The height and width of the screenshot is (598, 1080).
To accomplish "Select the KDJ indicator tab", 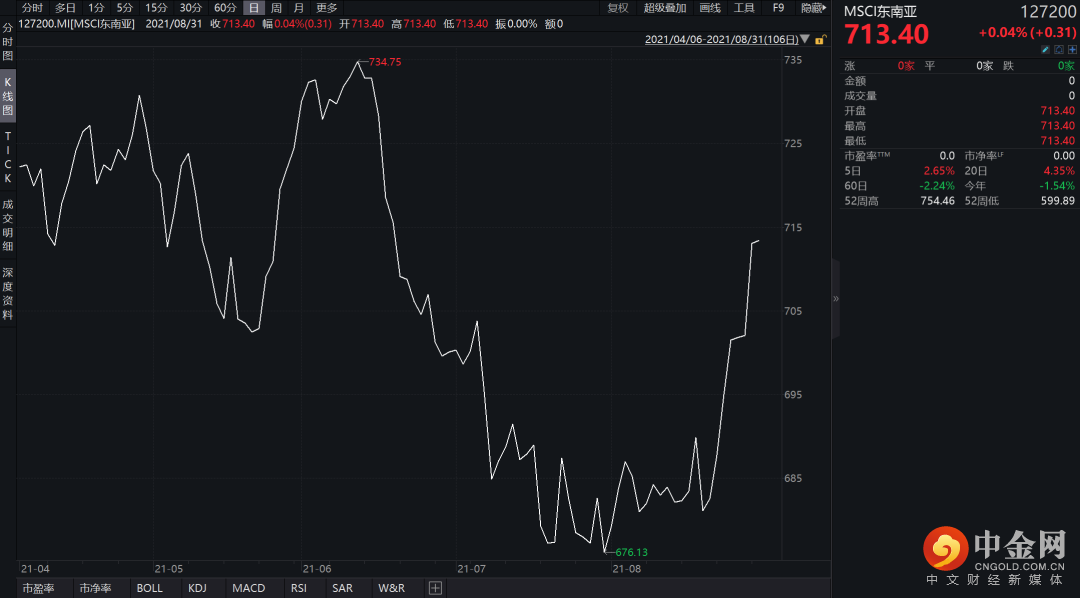I will click(197, 588).
